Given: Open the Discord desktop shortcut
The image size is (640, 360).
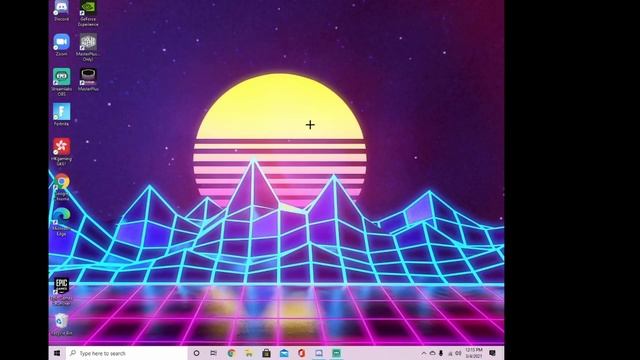Looking at the screenshot, I should [x=62, y=10].
